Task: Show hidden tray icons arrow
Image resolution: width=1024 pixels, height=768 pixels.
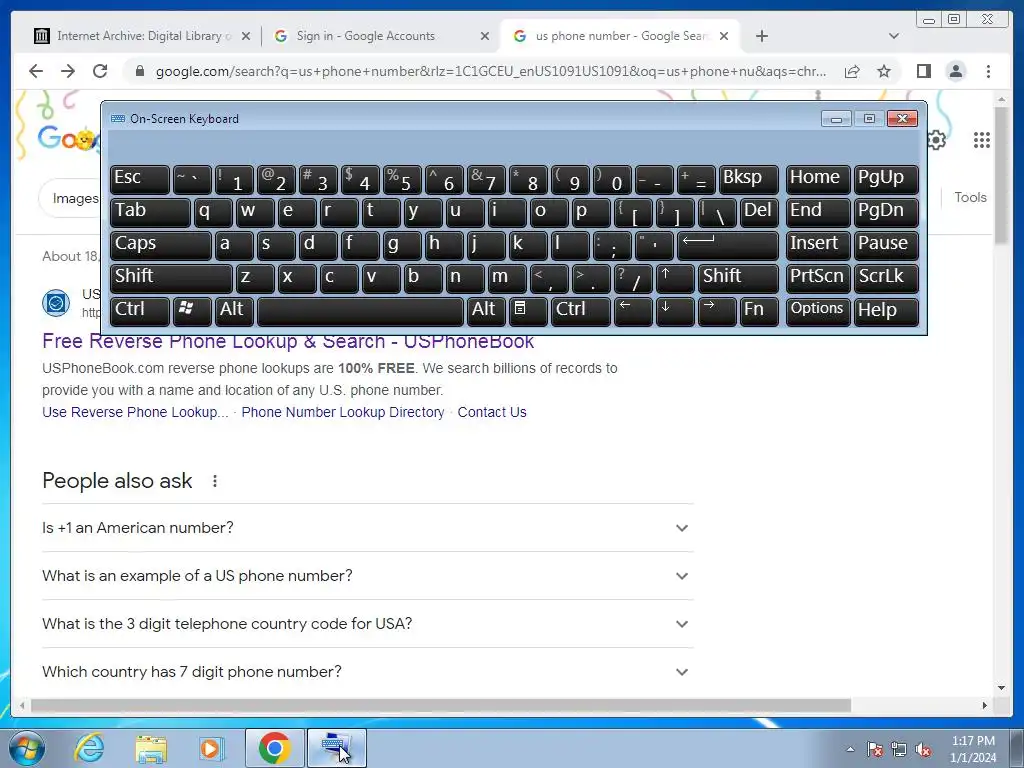Action: point(850,749)
